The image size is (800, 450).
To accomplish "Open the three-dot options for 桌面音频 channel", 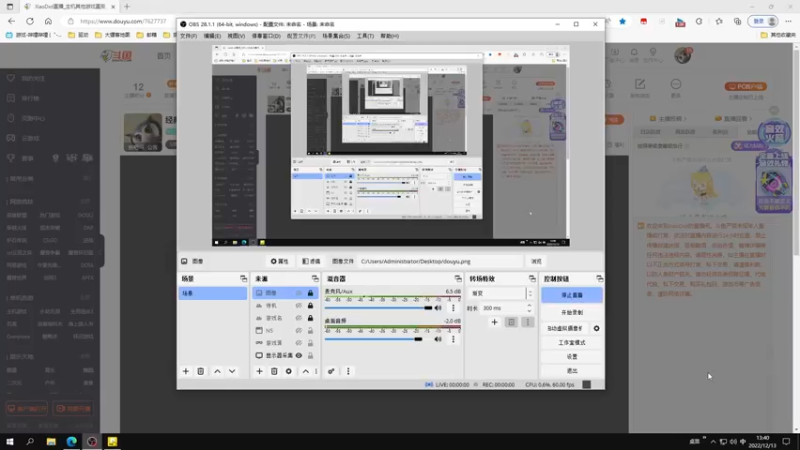I will point(453,339).
